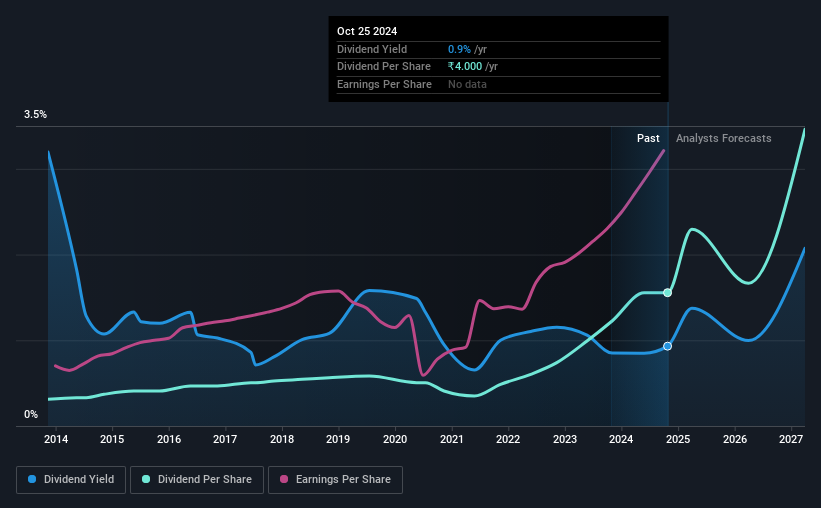Click the pink Earnings Per Share legend dot

[284, 479]
